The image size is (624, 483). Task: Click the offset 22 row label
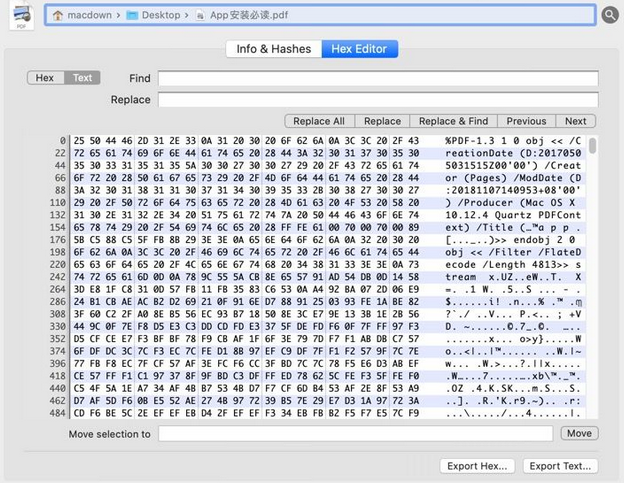pos(60,153)
